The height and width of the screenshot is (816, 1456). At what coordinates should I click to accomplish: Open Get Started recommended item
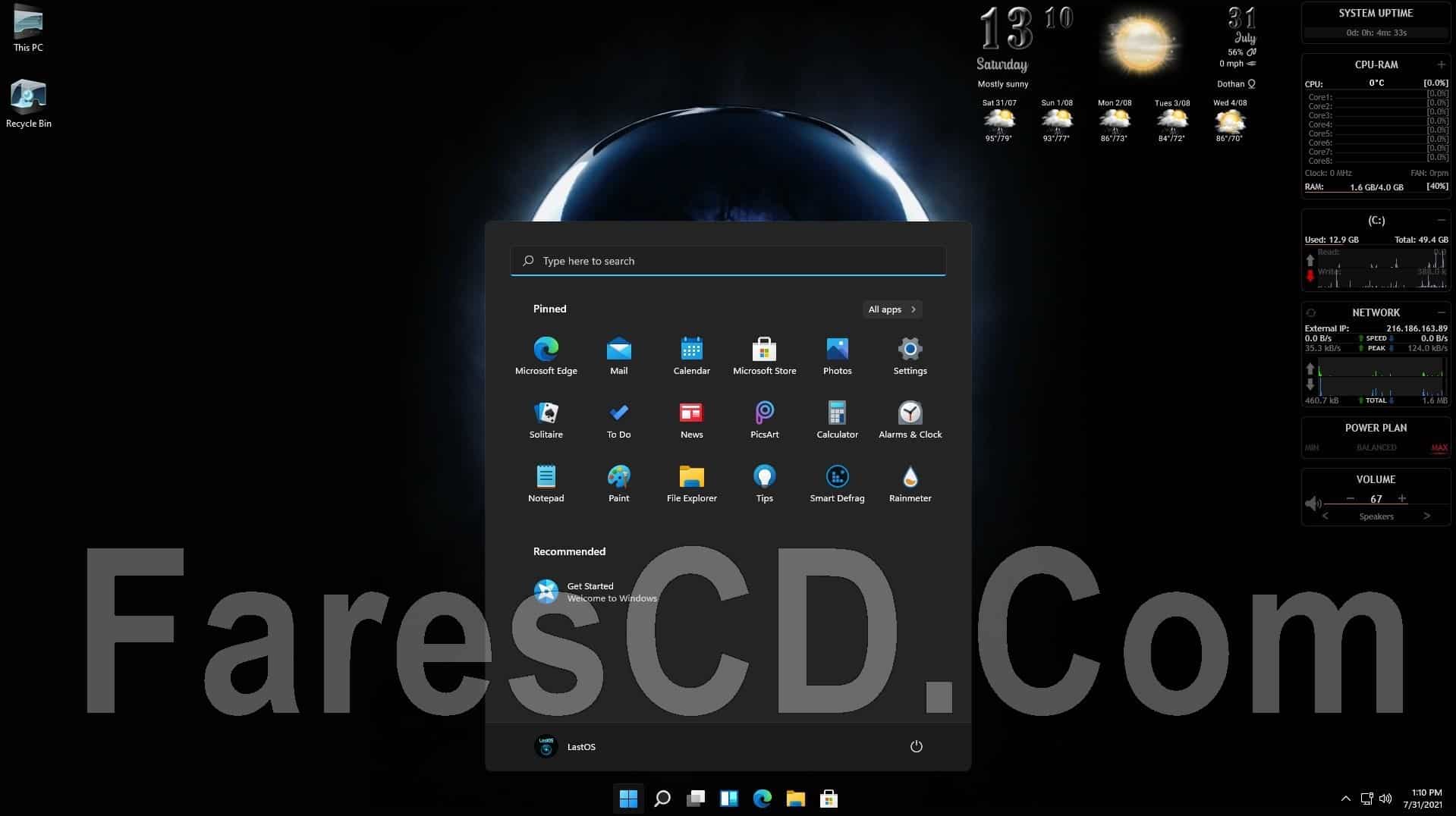pyautogui.click(x=596, y=592)
